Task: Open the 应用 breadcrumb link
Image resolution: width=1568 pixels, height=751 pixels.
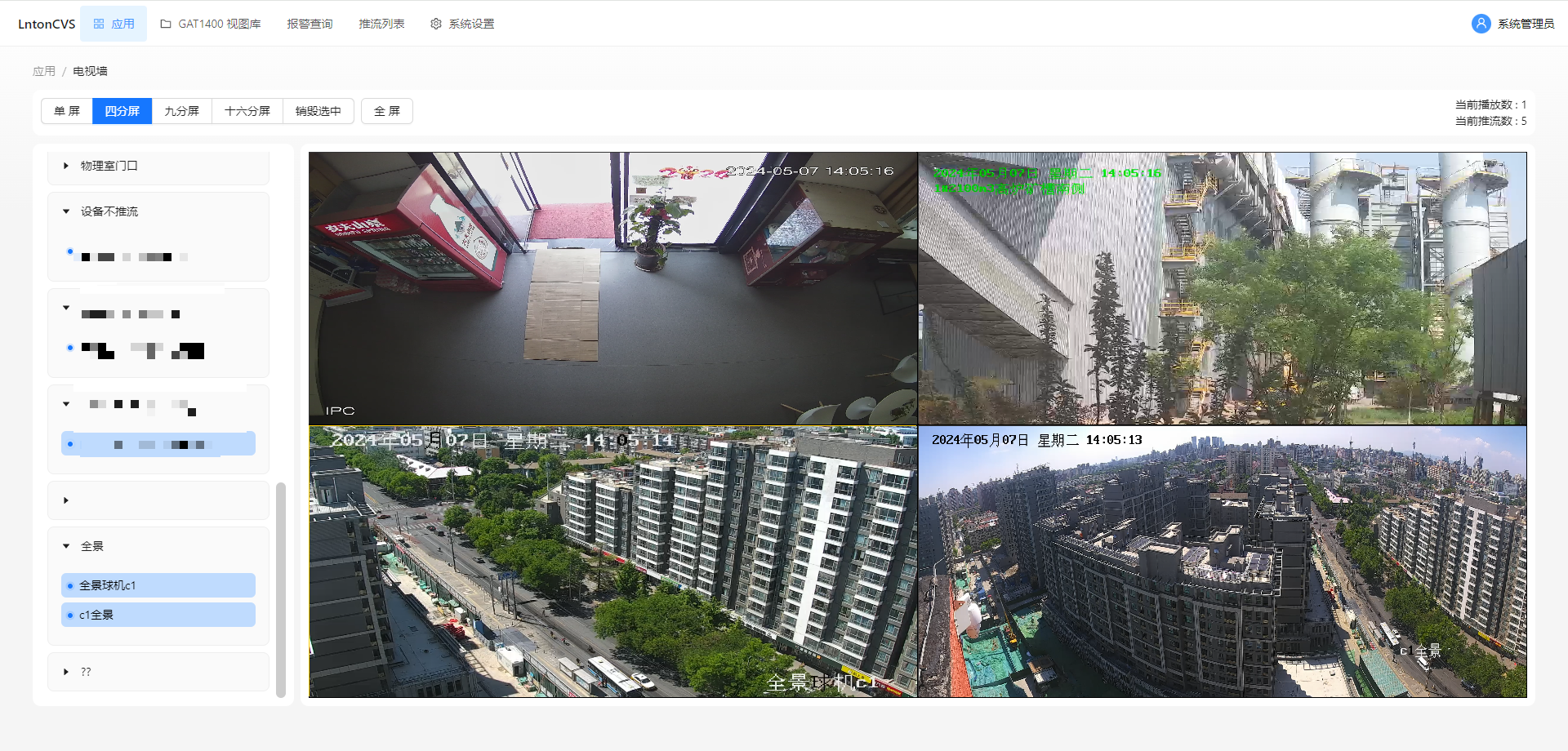Action: point(44,71)
